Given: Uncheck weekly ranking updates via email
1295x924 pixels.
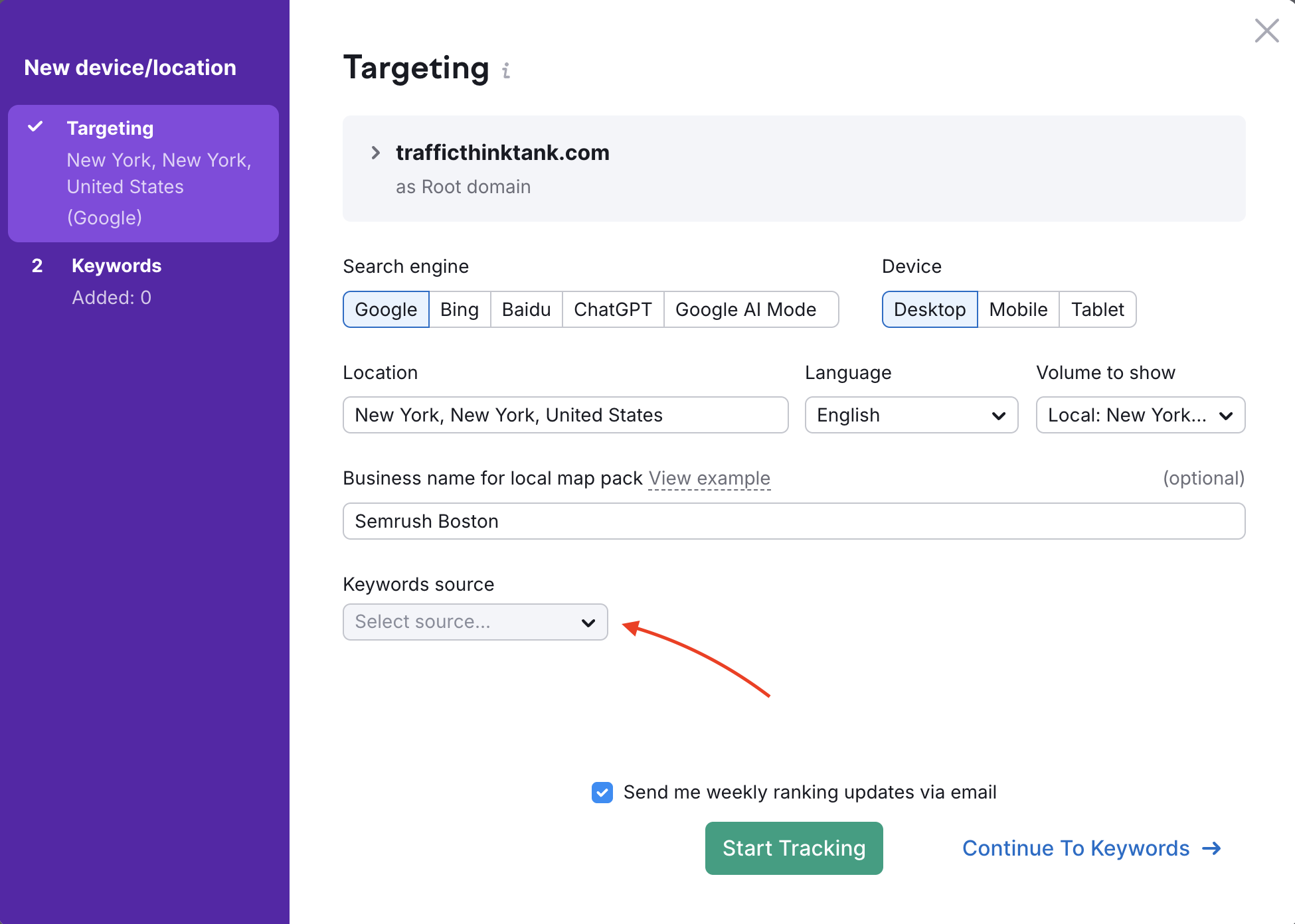Looking at the screenshot, I should point(602,793).
